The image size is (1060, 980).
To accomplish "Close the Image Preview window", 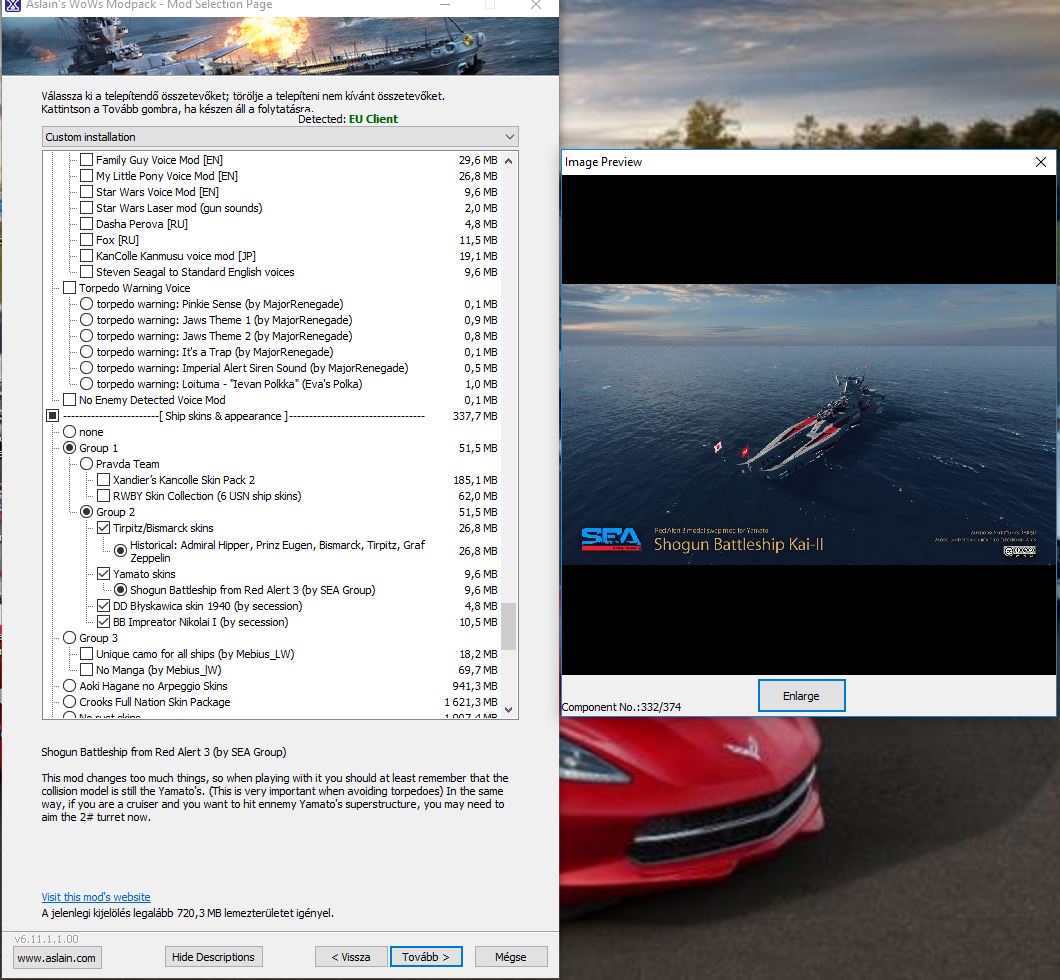I will (x=1041, y=162).
